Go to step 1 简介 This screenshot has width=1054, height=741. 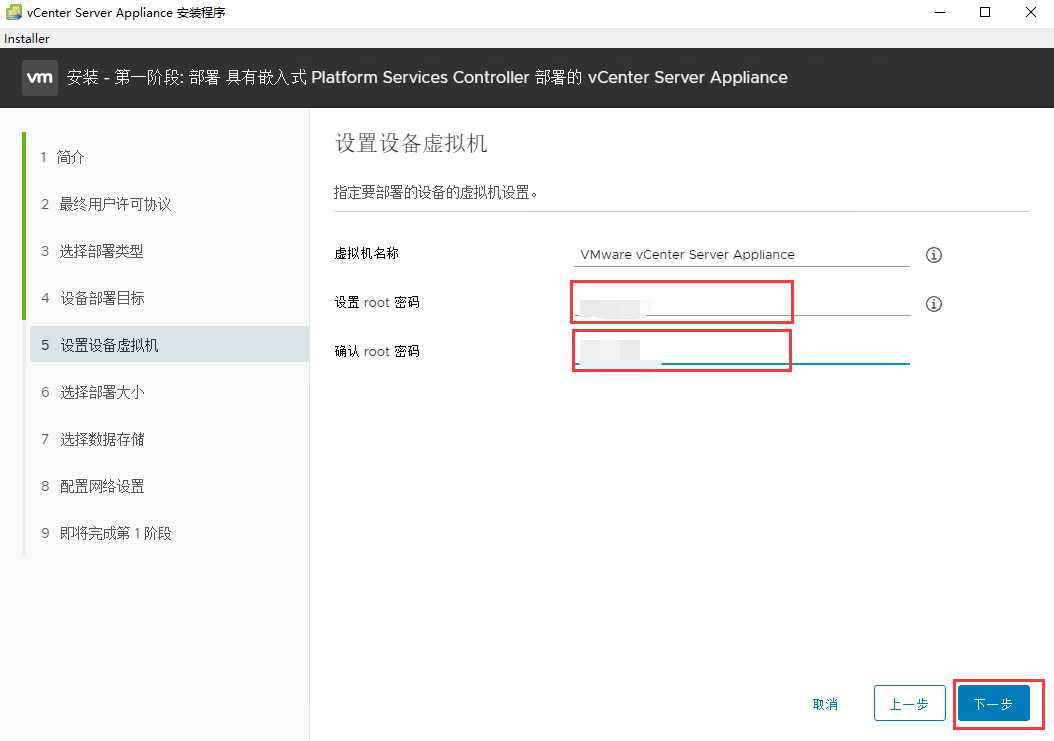click(71, 157)
